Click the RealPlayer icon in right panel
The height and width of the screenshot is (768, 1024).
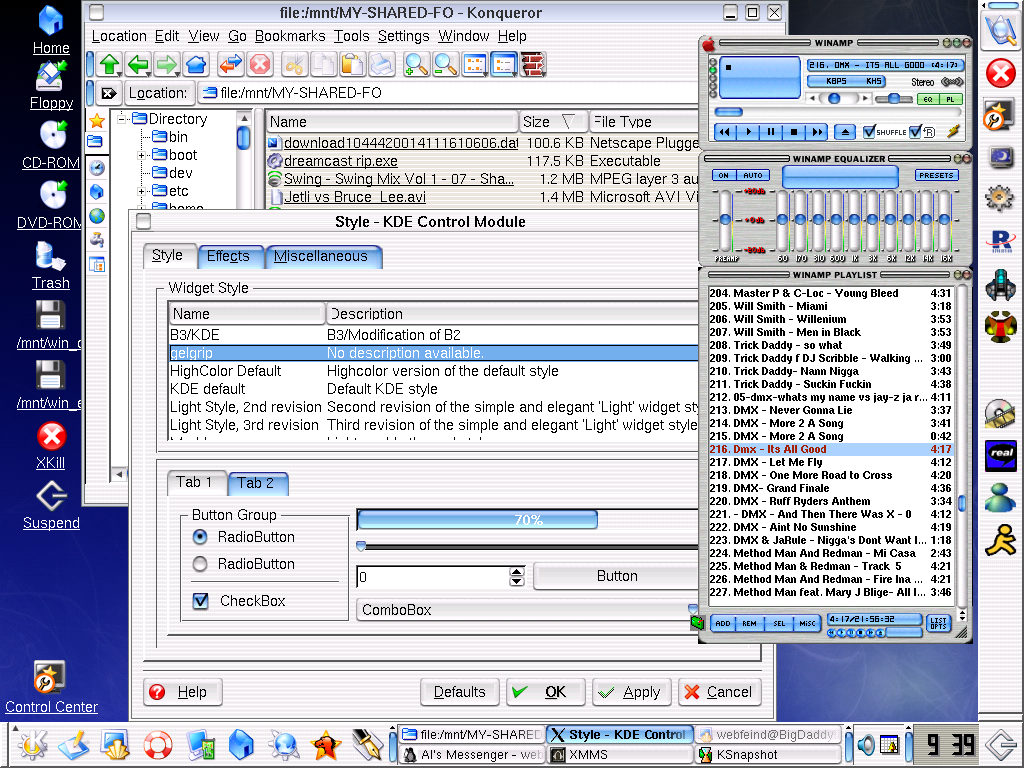point(1000,456)
